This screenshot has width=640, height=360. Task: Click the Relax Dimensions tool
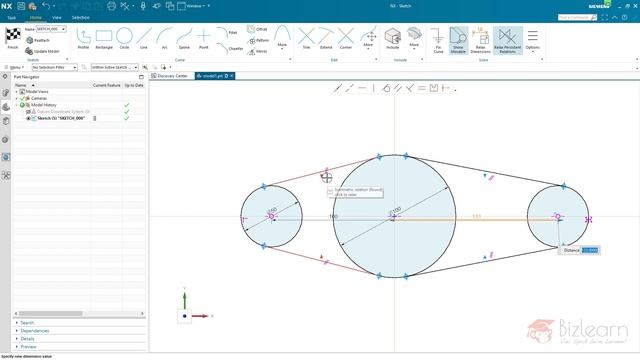coord(480,40)
